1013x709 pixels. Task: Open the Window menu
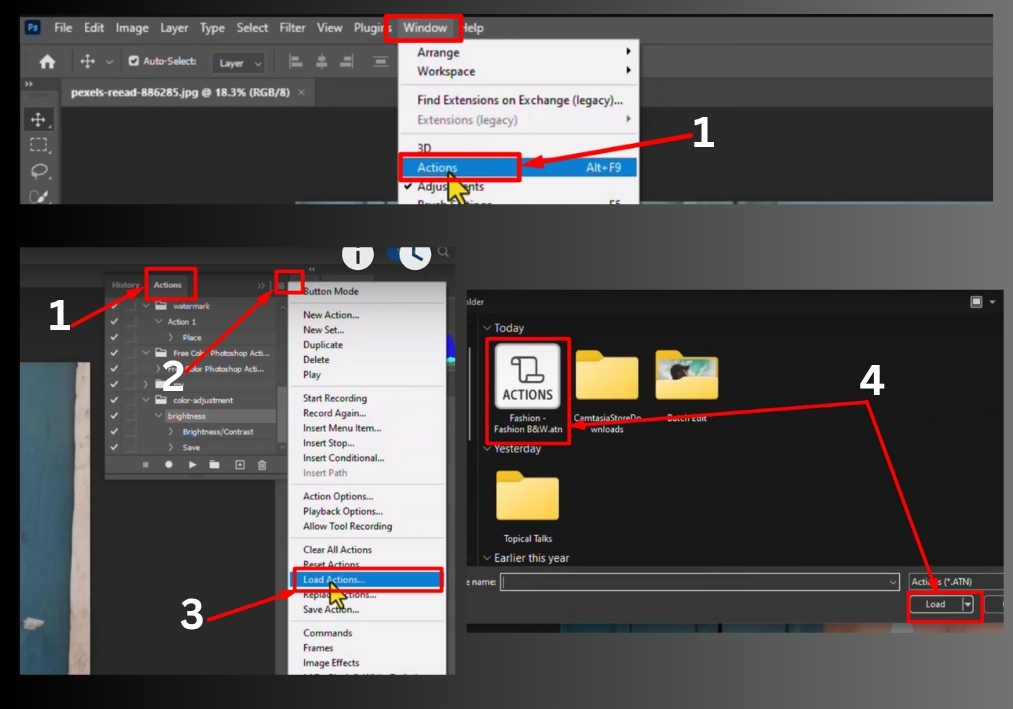point(424,28)
